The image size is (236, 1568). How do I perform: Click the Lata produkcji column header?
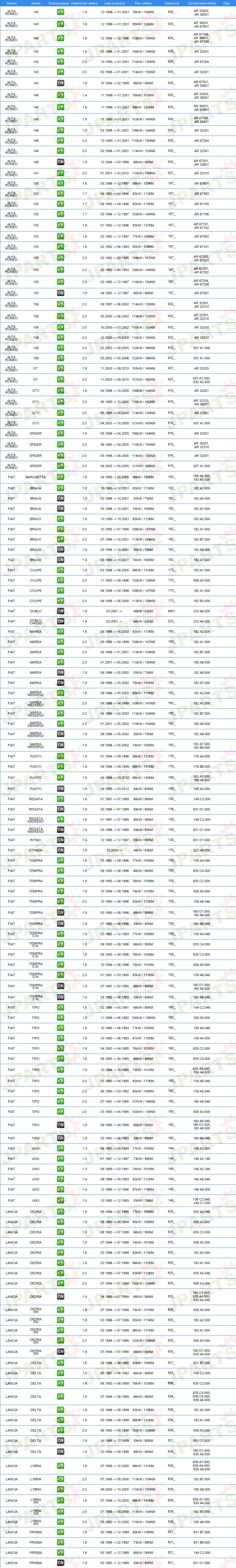click(115, 3)
